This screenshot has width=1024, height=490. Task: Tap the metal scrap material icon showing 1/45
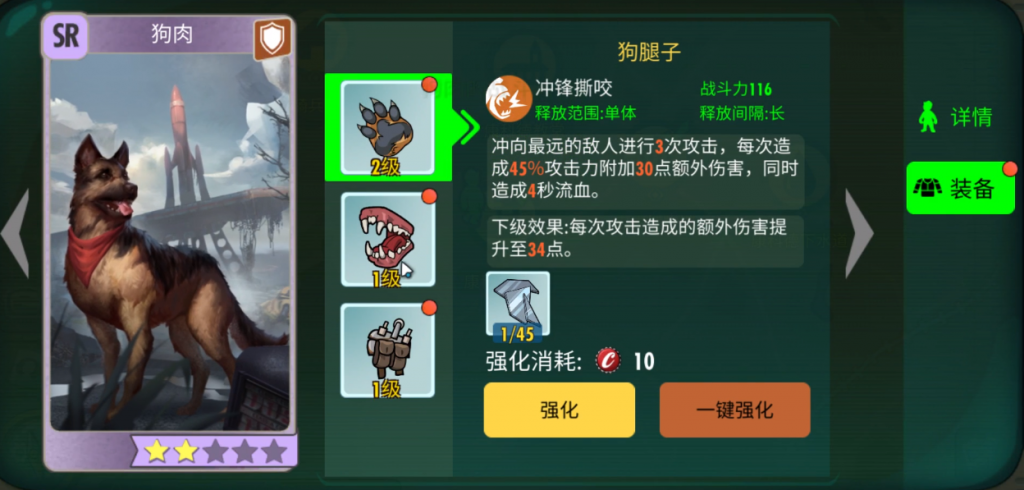coord(518,304)
